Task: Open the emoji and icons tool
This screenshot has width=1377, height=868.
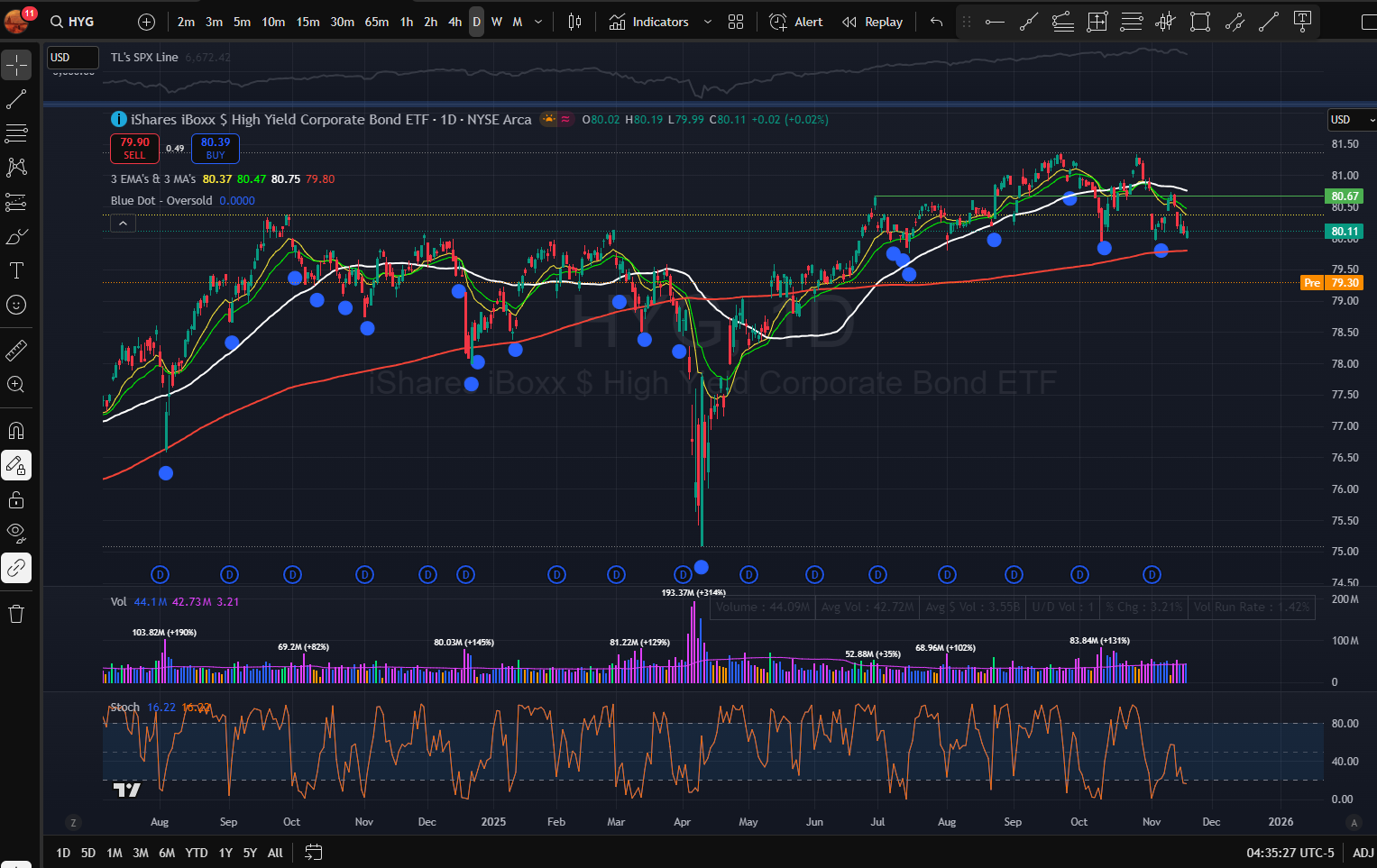Action: tap(16, 305)
